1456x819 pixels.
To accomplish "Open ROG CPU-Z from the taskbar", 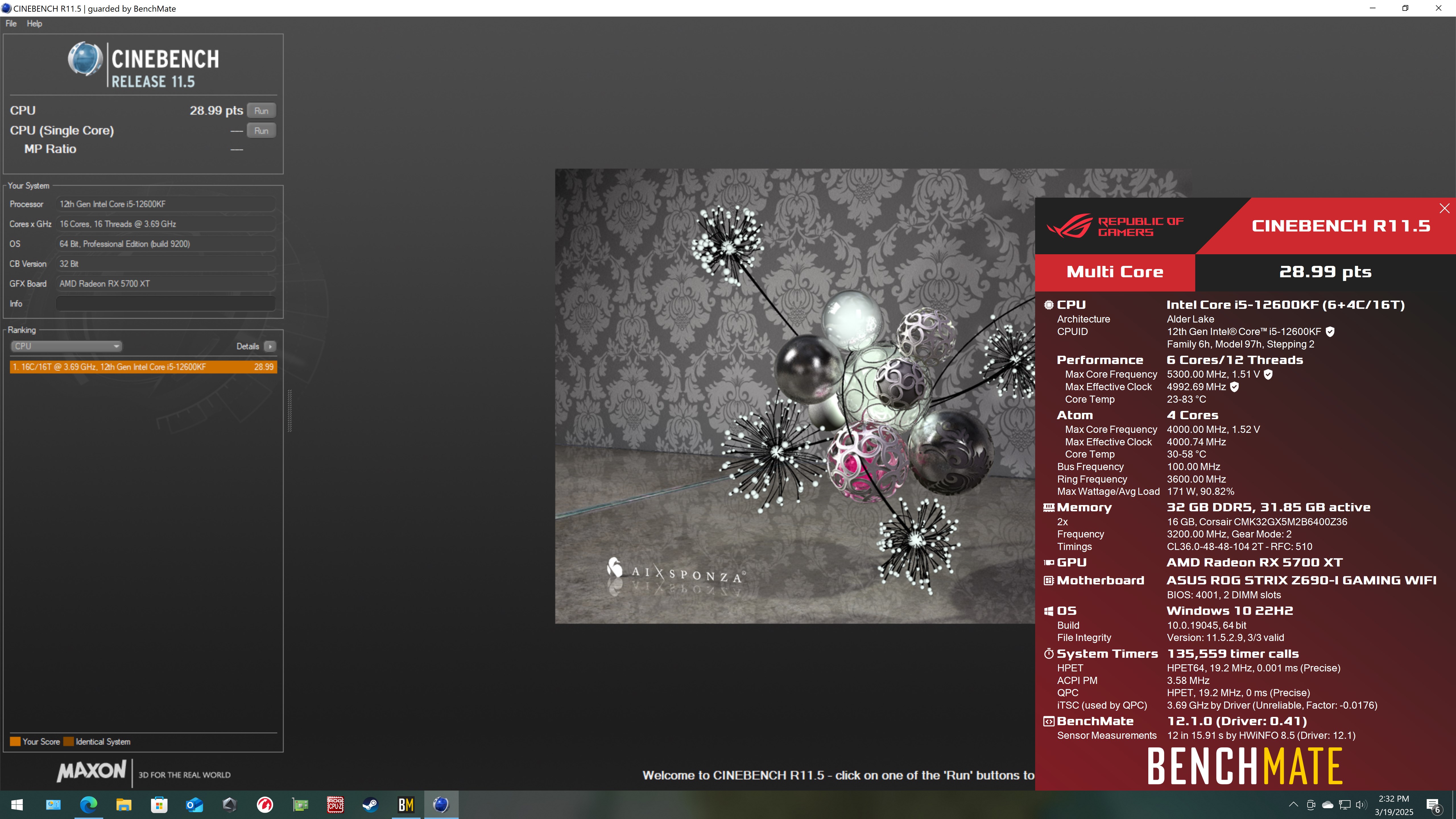I will click(335, 805).
